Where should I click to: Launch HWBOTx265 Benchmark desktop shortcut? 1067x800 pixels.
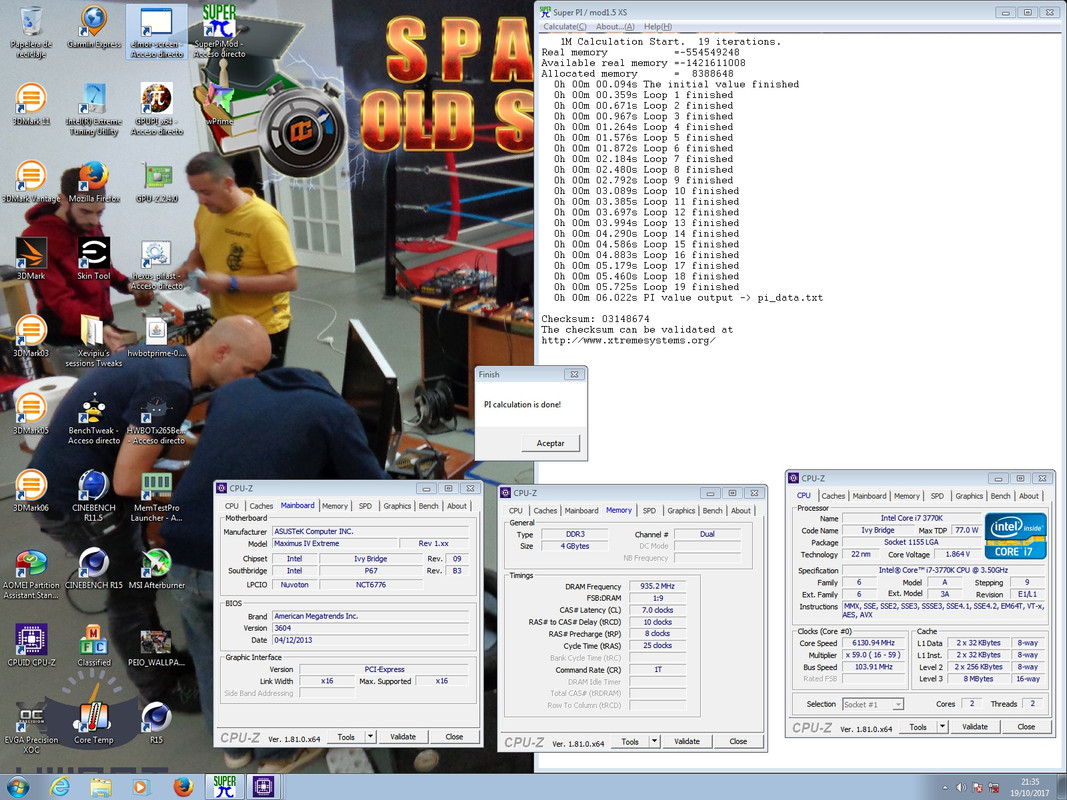[x=157, y=418]
